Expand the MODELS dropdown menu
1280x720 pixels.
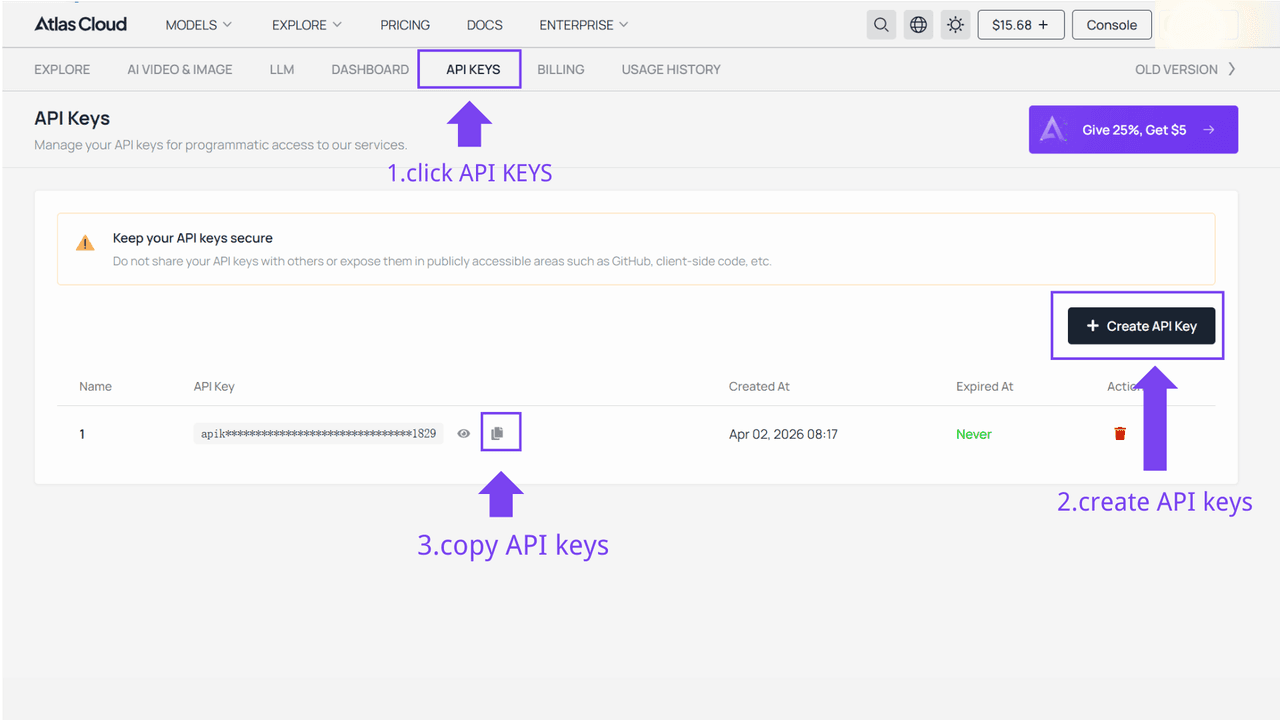198,25
